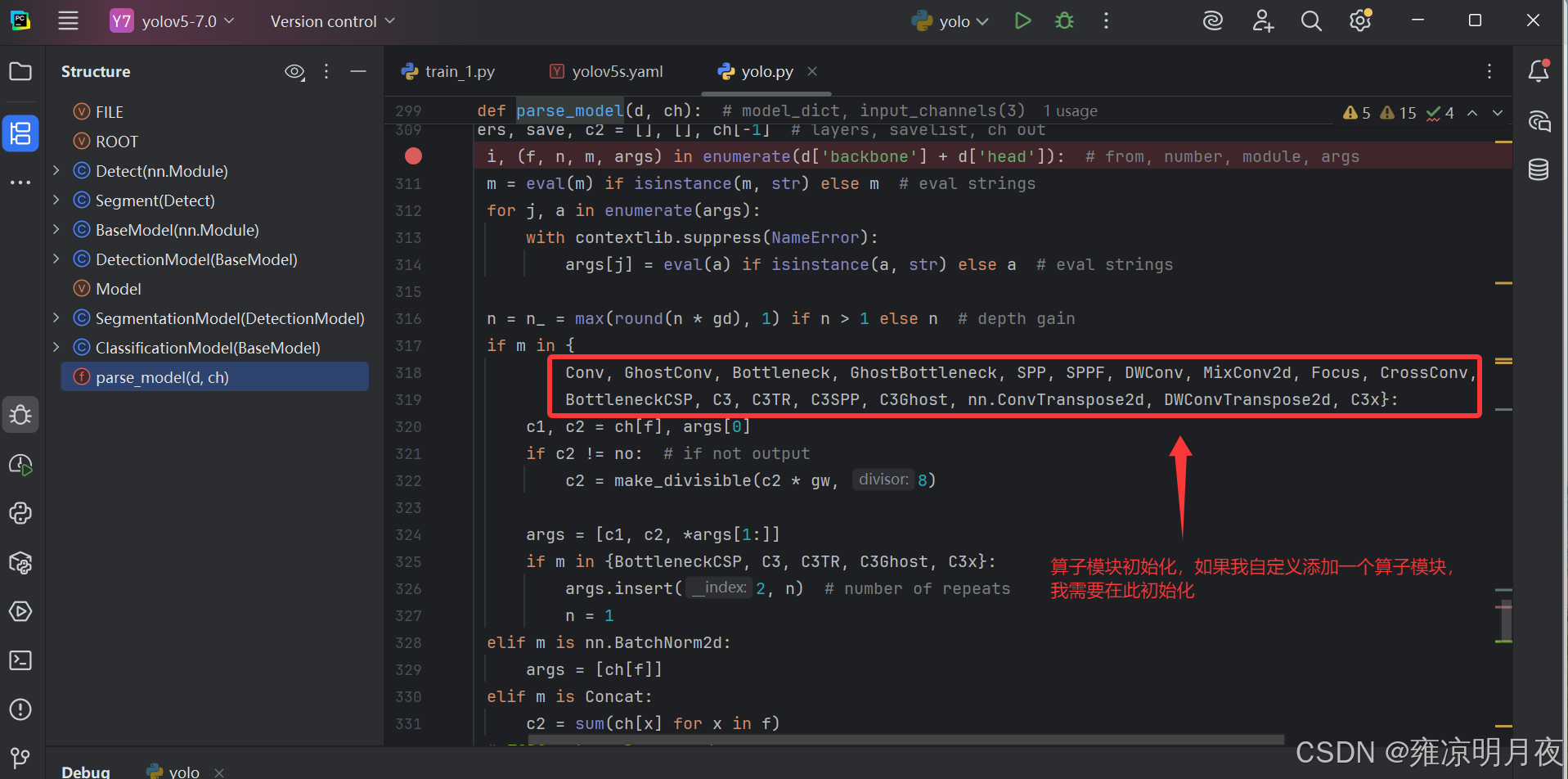The width and height of the screenshot is (1568, 779).
Task: Expand SegmentationModel(DetectionModel) node
Action: click(56, 317)
